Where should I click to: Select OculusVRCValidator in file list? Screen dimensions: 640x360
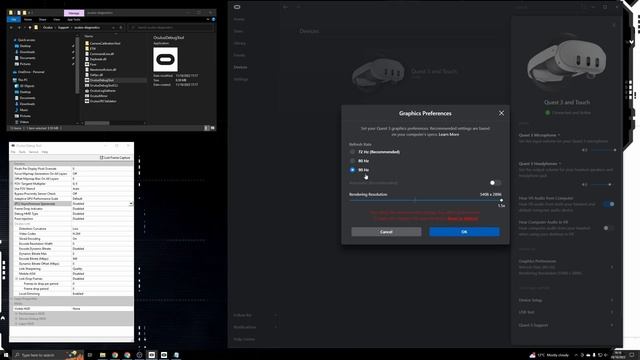pos(103,101)
